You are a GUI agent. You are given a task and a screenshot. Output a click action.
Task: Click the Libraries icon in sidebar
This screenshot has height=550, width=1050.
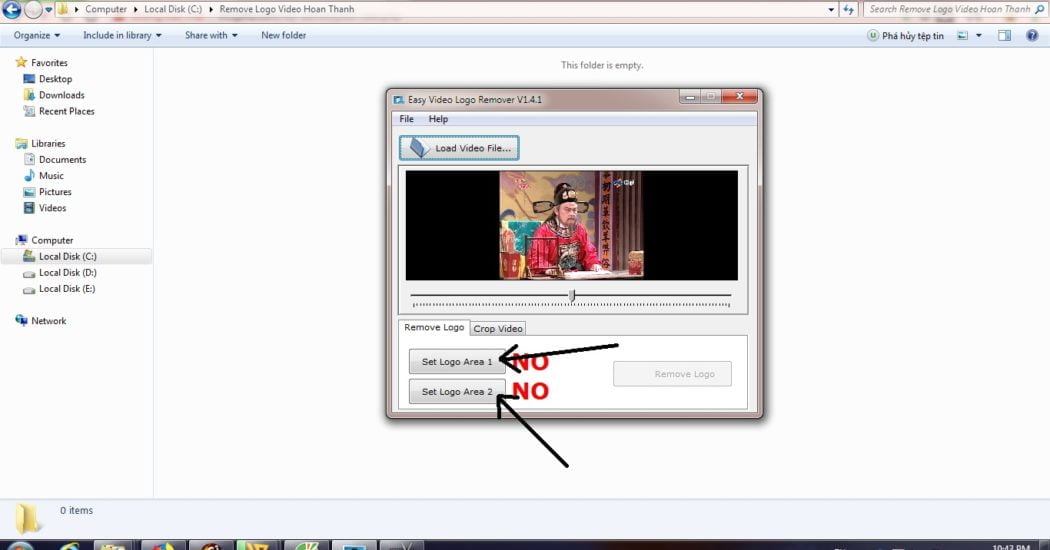(x=21, y=143)
